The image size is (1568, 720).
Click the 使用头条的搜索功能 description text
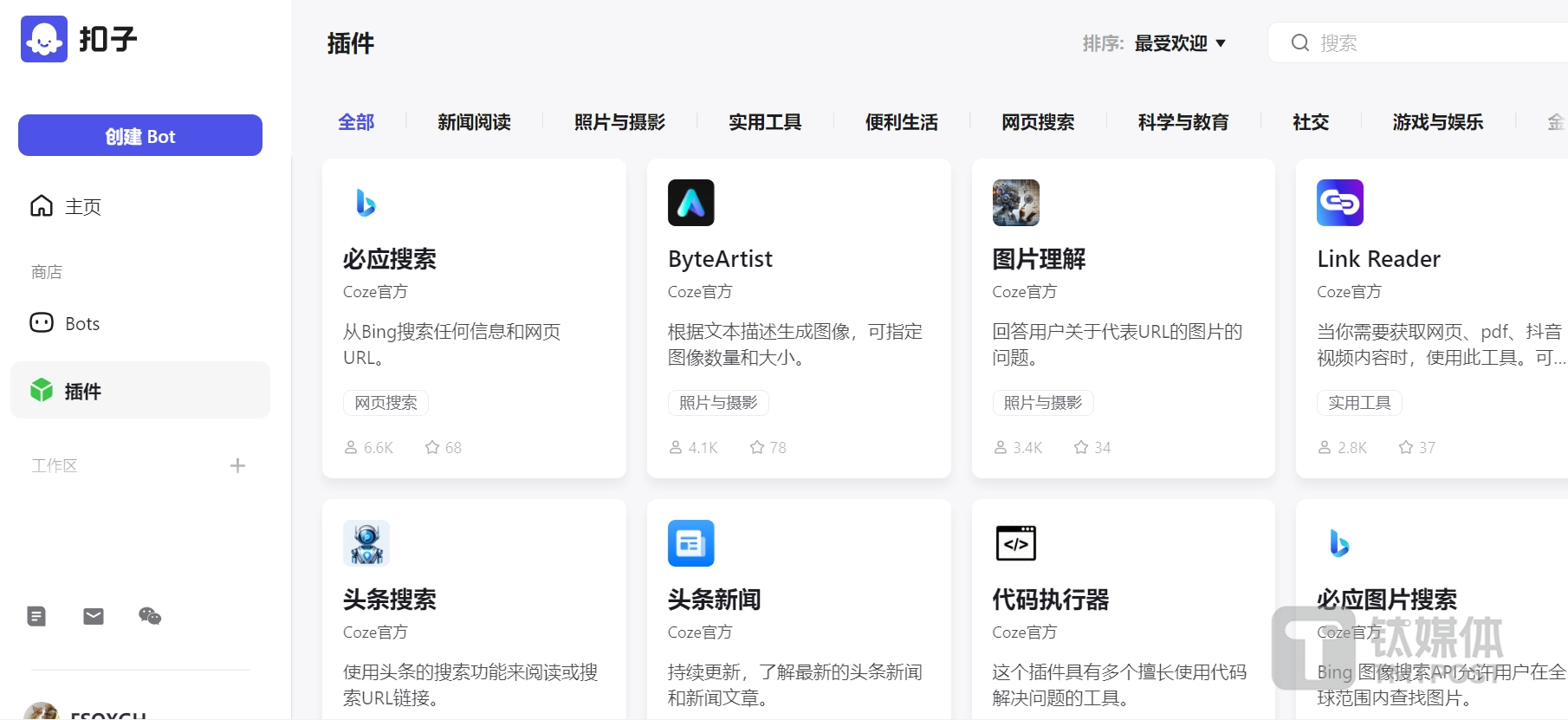coord(470,684)
